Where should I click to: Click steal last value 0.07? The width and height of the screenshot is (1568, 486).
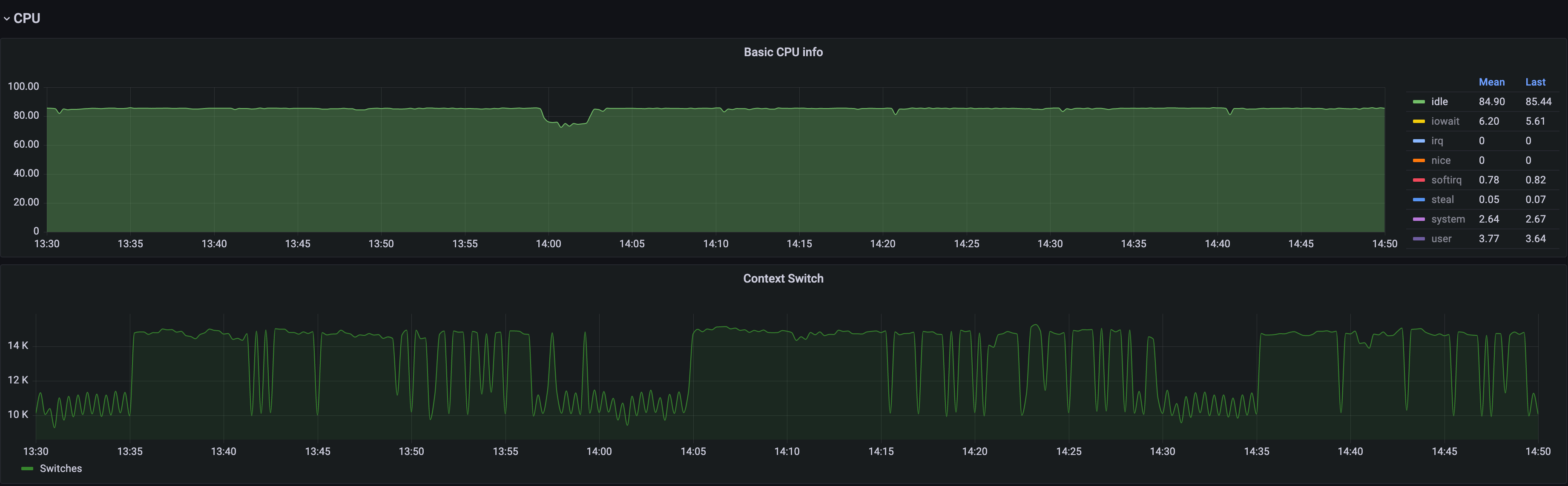1535,199
